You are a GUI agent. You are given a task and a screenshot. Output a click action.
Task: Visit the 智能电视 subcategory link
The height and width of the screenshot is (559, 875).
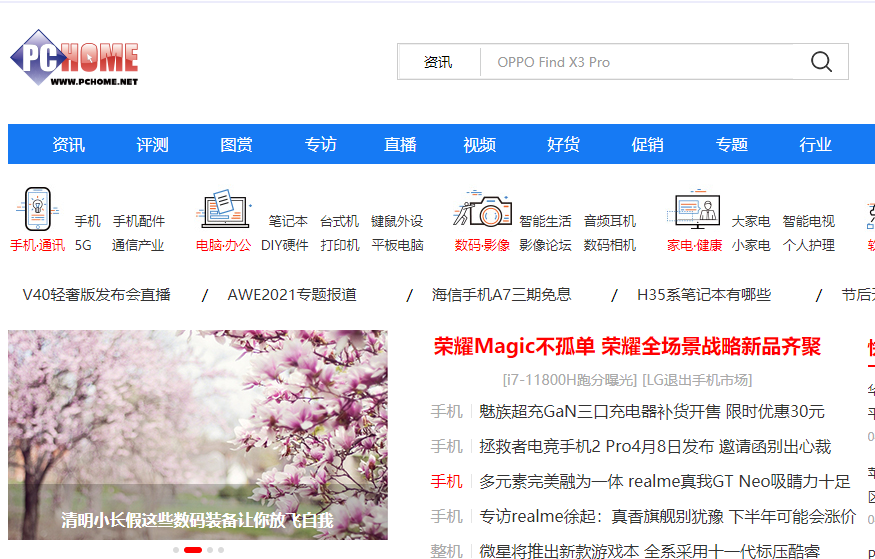pyautogui.click(x=808, y=221)
